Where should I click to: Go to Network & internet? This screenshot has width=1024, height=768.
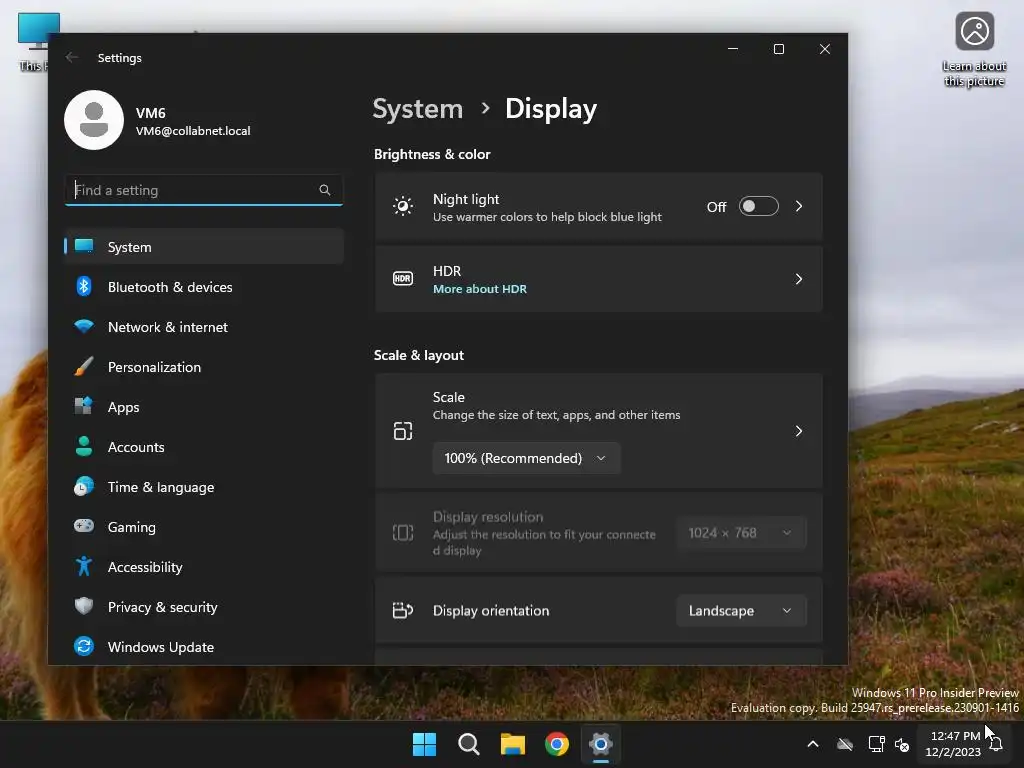coord(204,327)
